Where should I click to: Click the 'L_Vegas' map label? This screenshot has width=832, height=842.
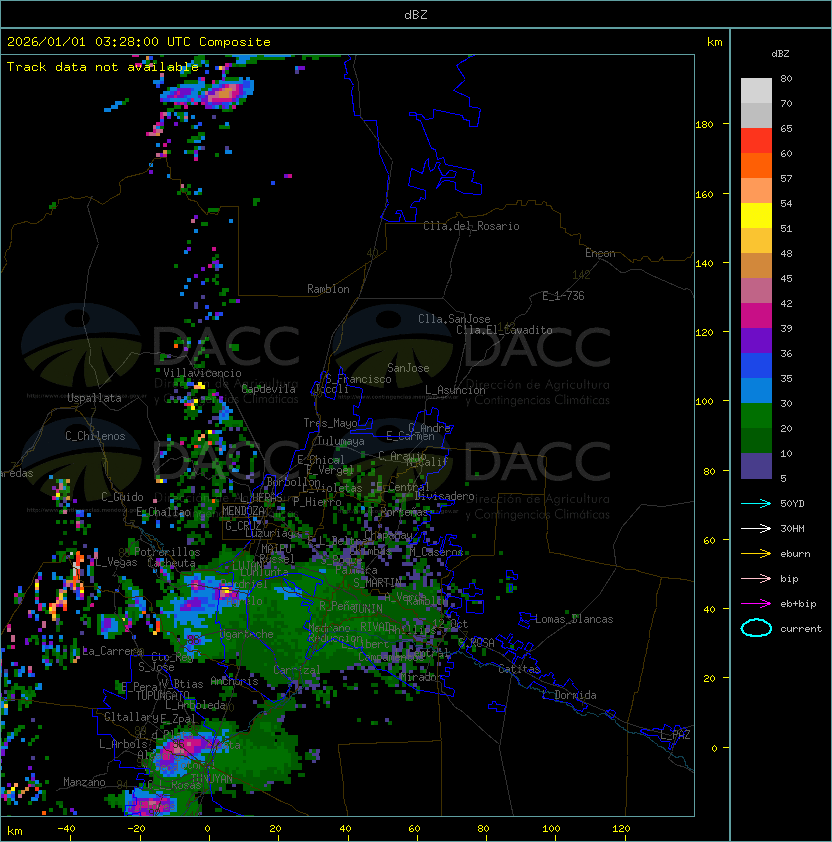click(116, 562)
